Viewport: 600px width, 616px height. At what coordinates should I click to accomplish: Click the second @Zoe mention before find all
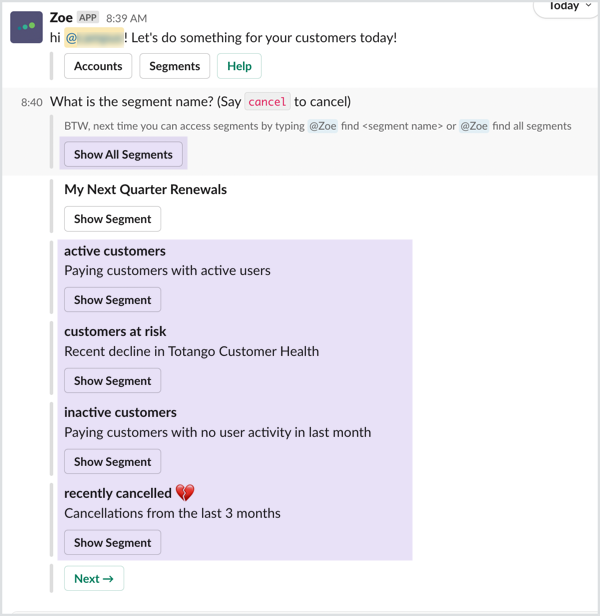[x=474, y=126]
